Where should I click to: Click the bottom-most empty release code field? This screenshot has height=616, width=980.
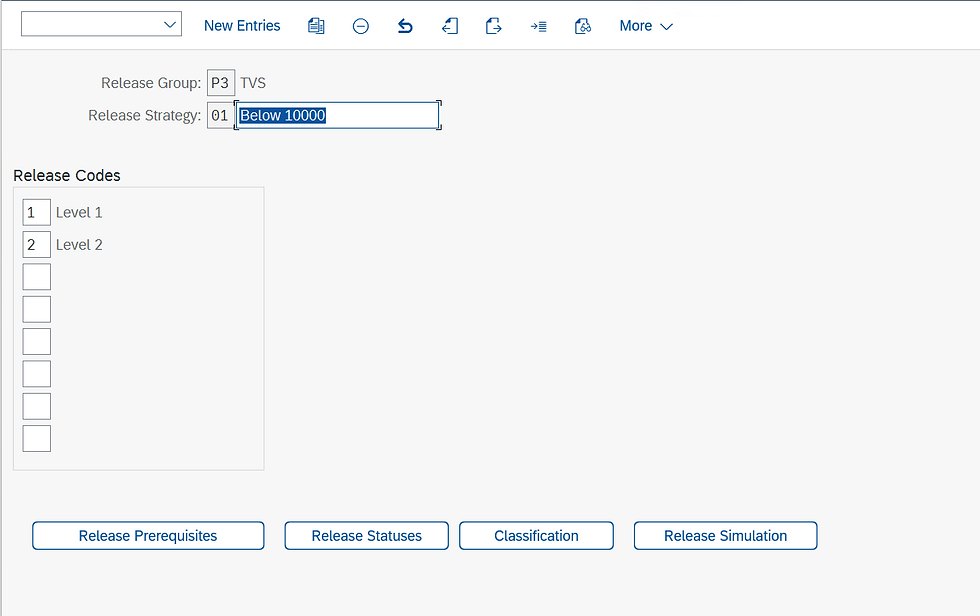(37, 439)
